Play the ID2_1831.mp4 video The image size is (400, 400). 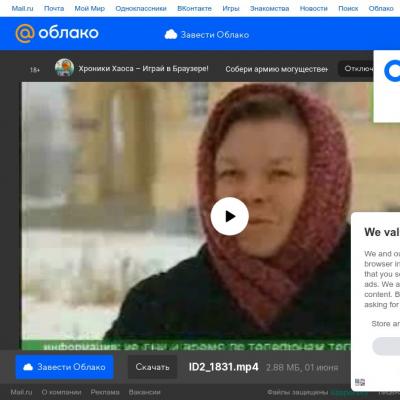tap(230, 216)
